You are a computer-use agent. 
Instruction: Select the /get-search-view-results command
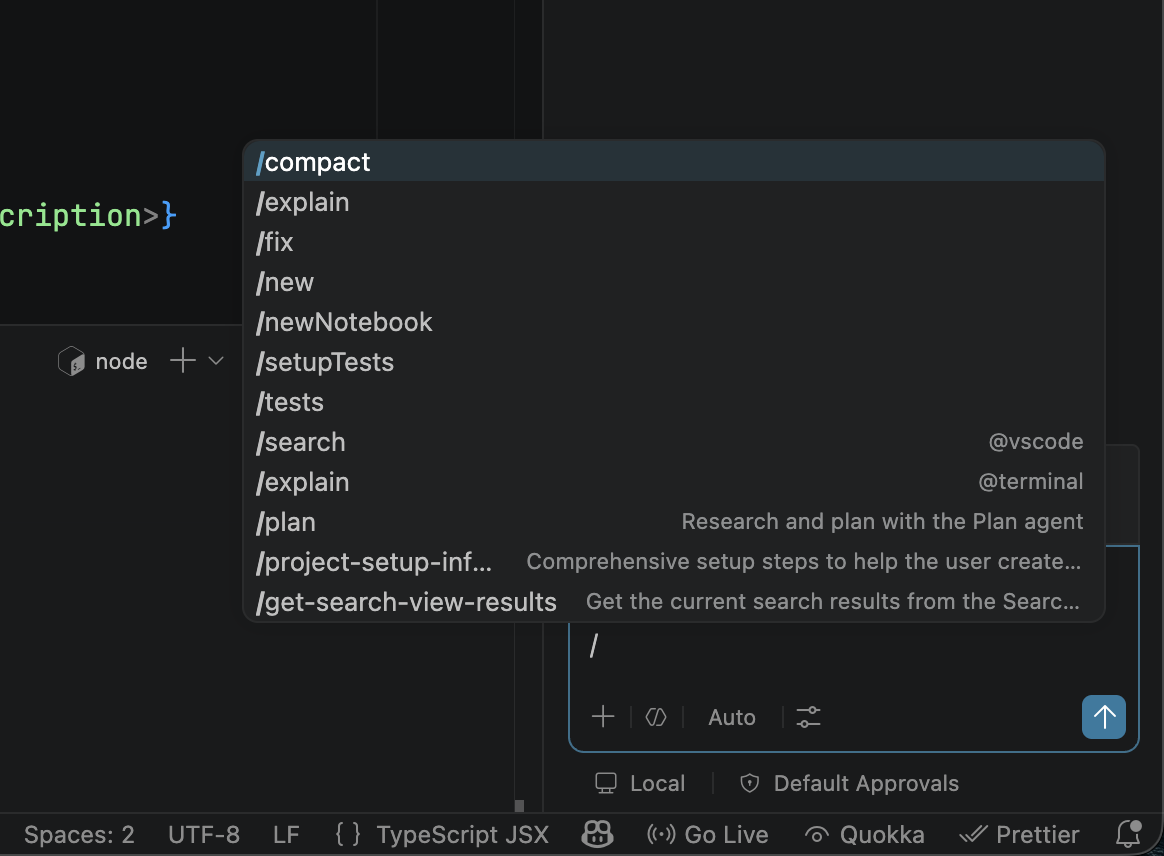click(x=674, y=602)
